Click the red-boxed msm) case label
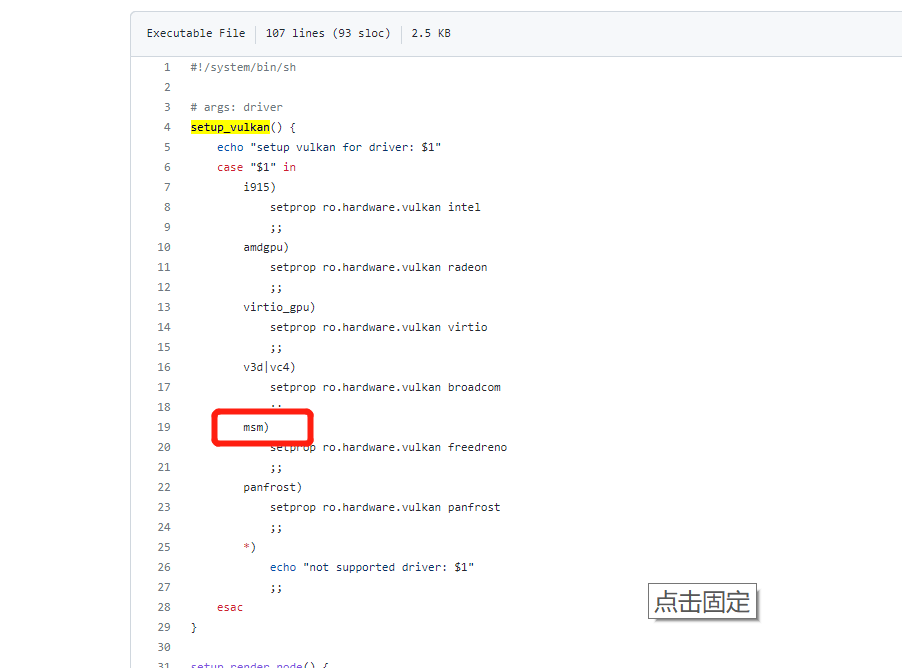Screen dimensions: 902x668 [x=261, y=427]
